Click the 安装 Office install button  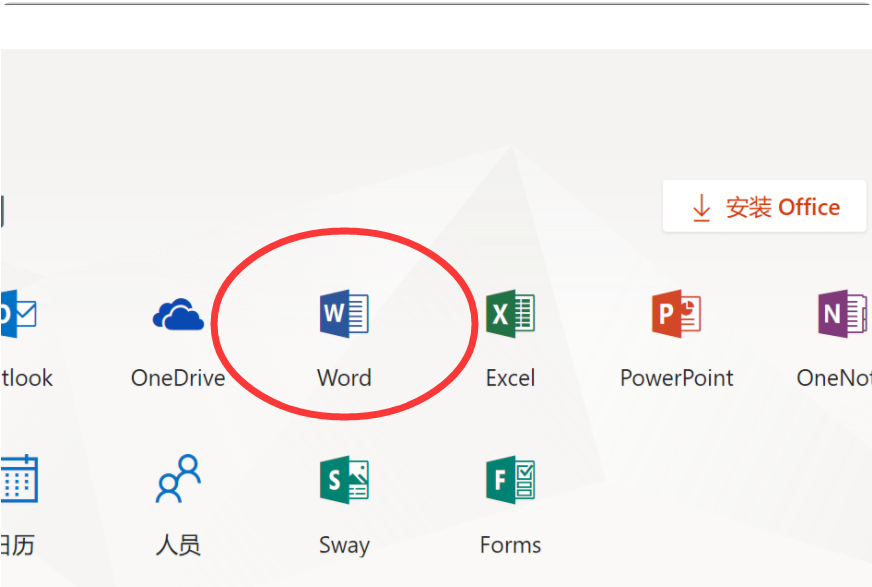click(765, 206)
